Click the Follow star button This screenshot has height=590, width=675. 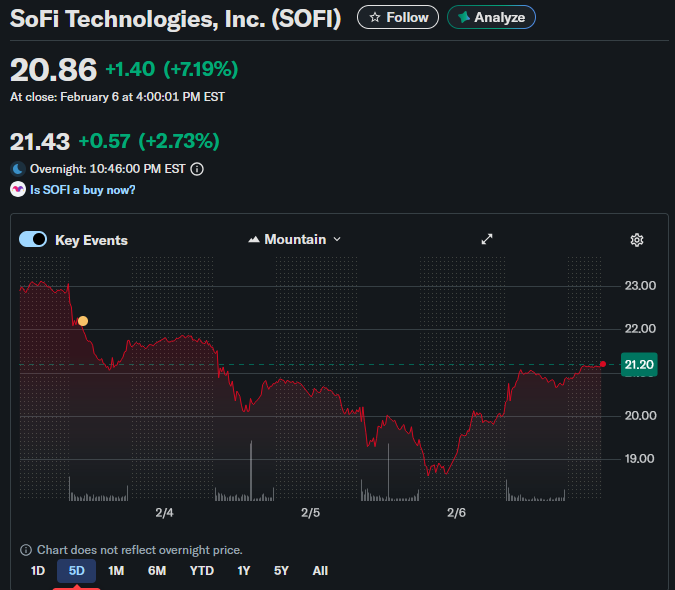click(398, 17)
